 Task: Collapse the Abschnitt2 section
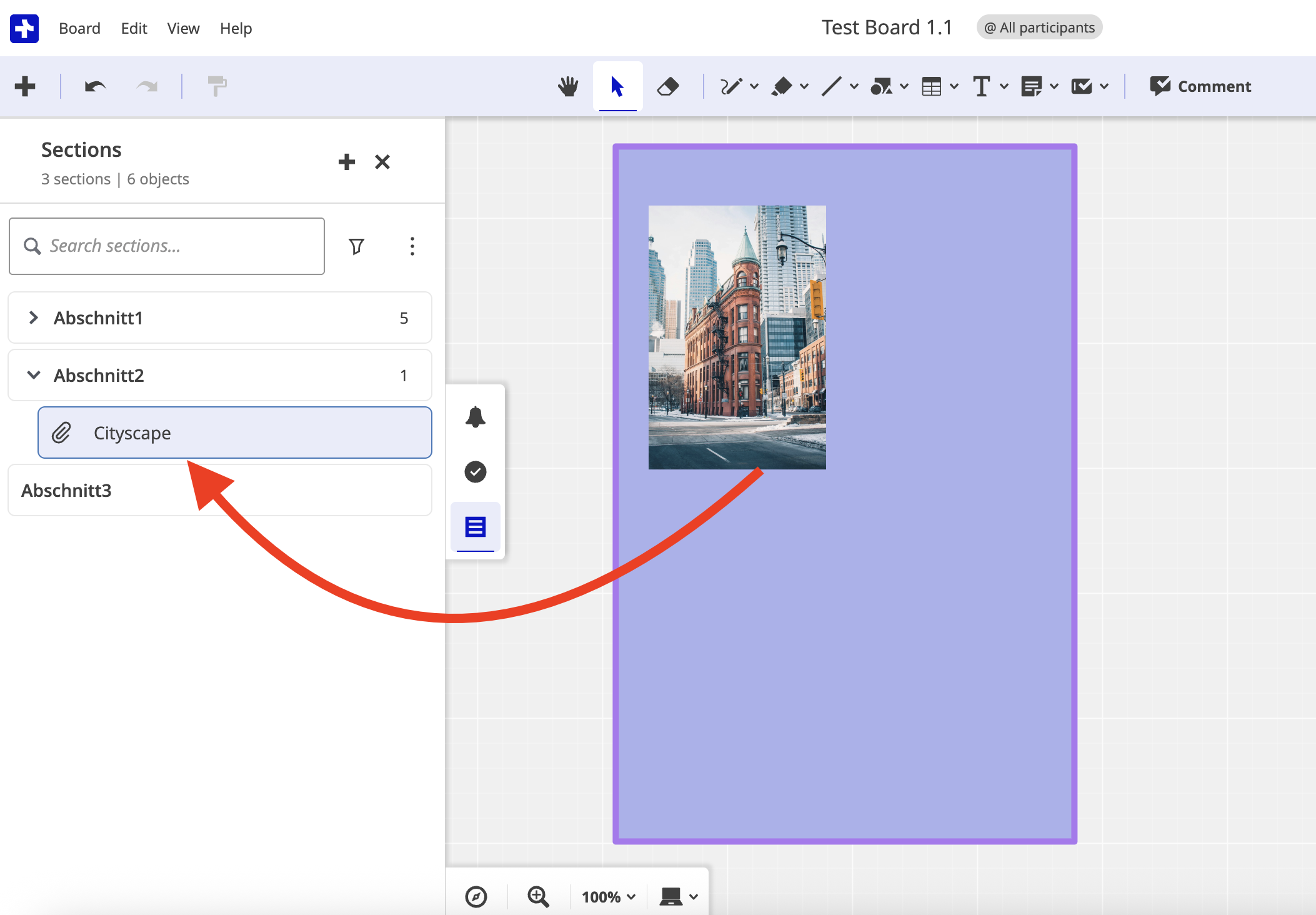34,375
